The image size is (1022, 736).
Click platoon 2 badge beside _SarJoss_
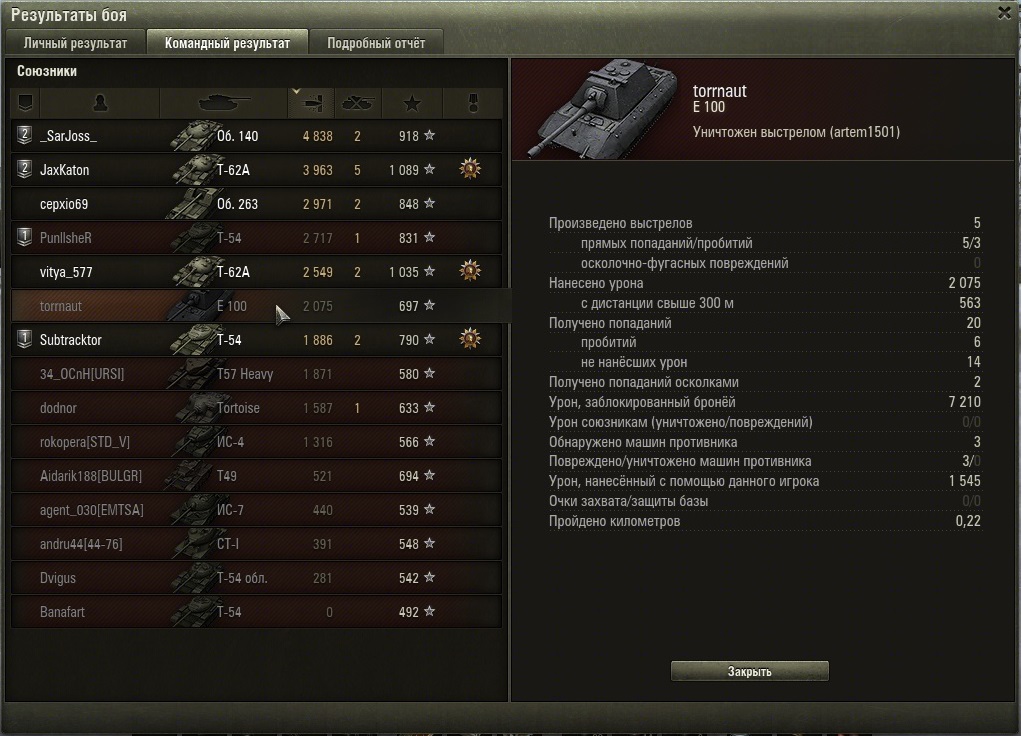tap(24, 136)
